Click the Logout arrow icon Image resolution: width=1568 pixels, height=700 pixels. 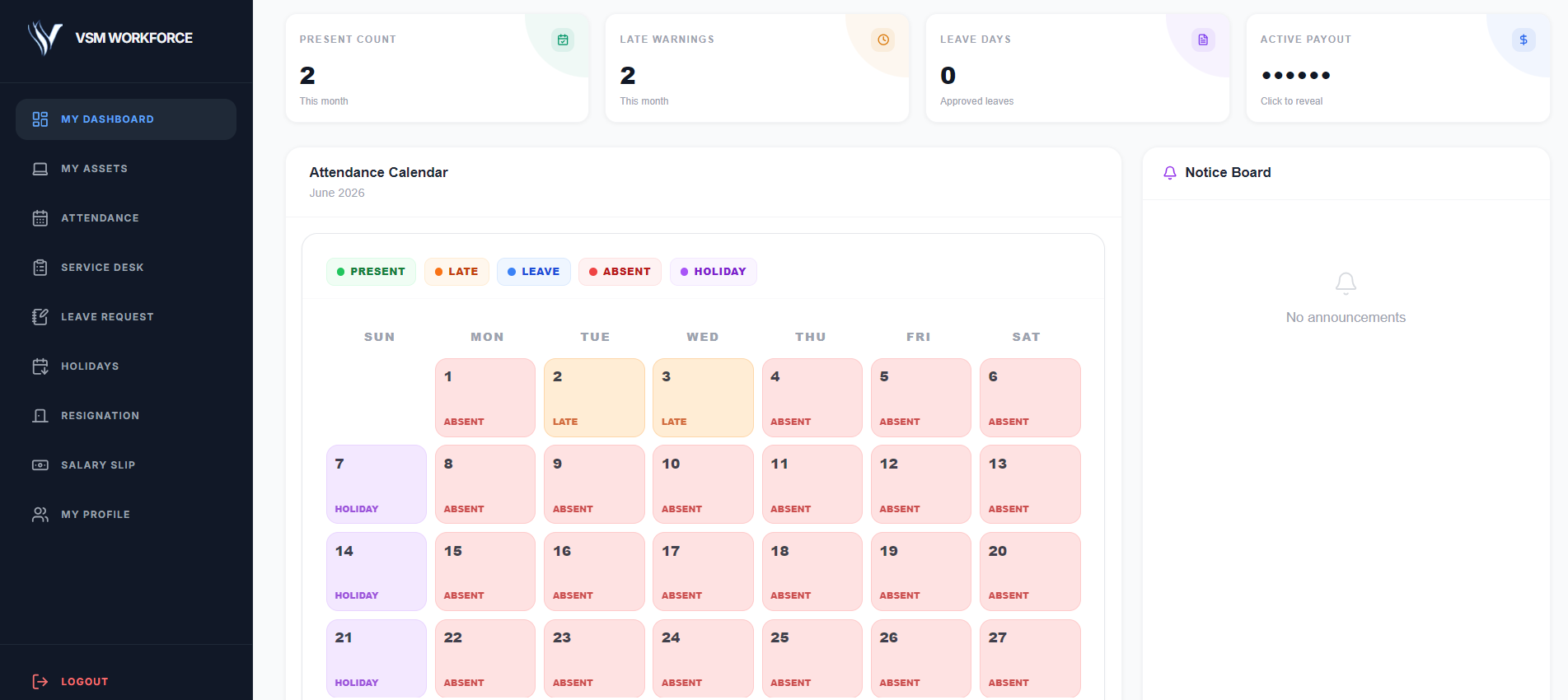(40, 681)
